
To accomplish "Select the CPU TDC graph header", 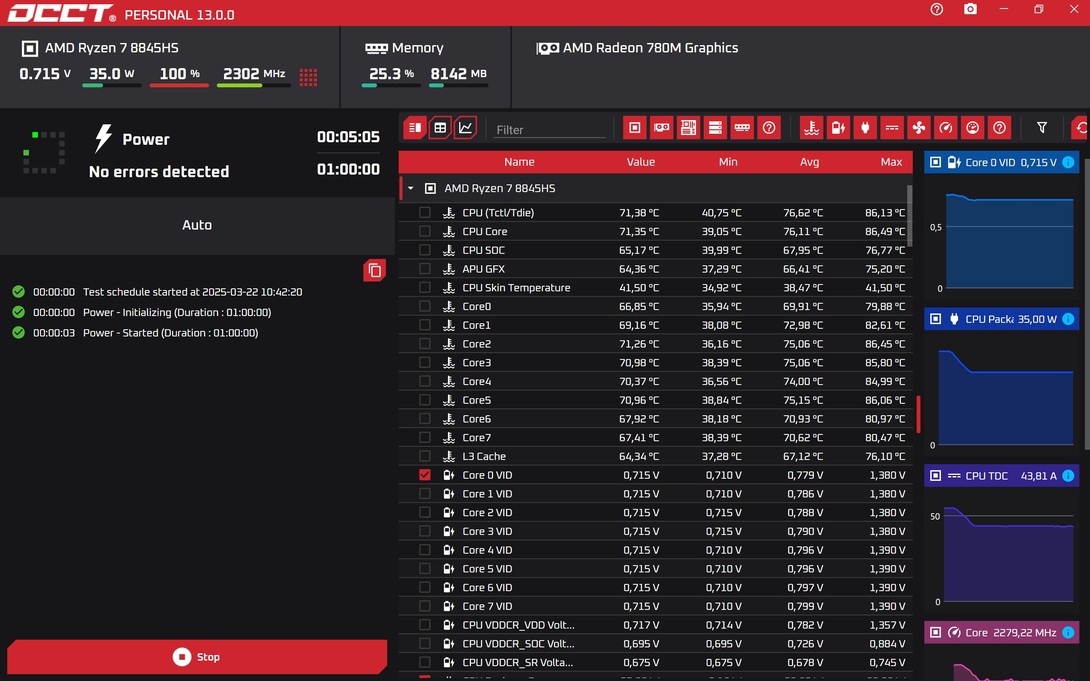I will (x=1002, y=476).
